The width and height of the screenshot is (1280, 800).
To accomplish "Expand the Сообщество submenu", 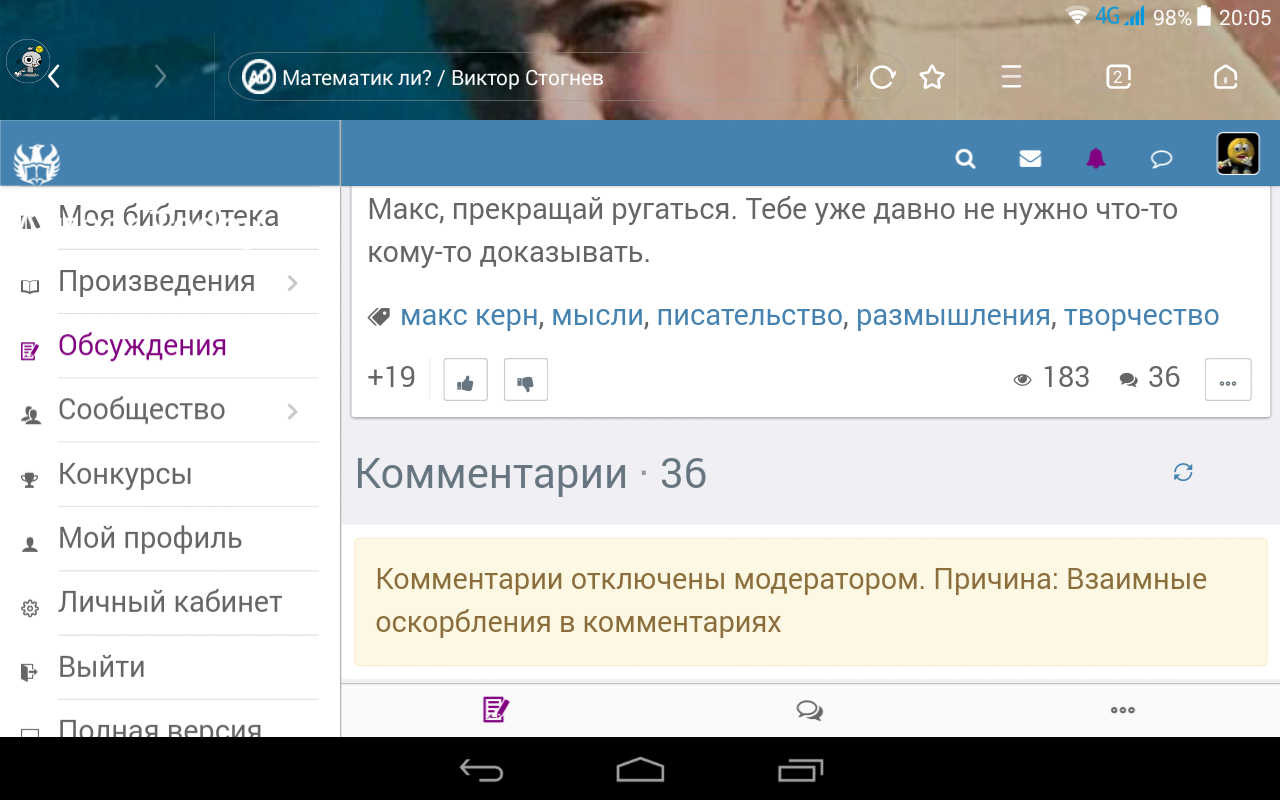I will pyautogui.click(x=292, y=411).
